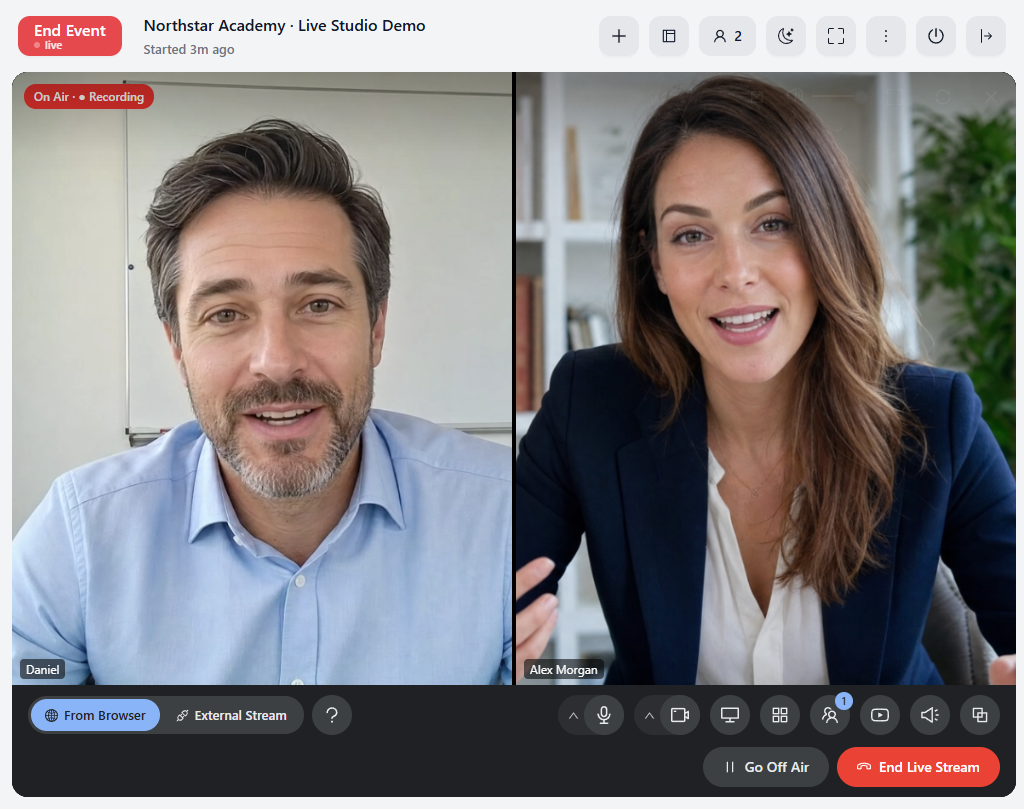Open the three-dot more options menu
The image size is (1024, 809).
tap(886, 36)
